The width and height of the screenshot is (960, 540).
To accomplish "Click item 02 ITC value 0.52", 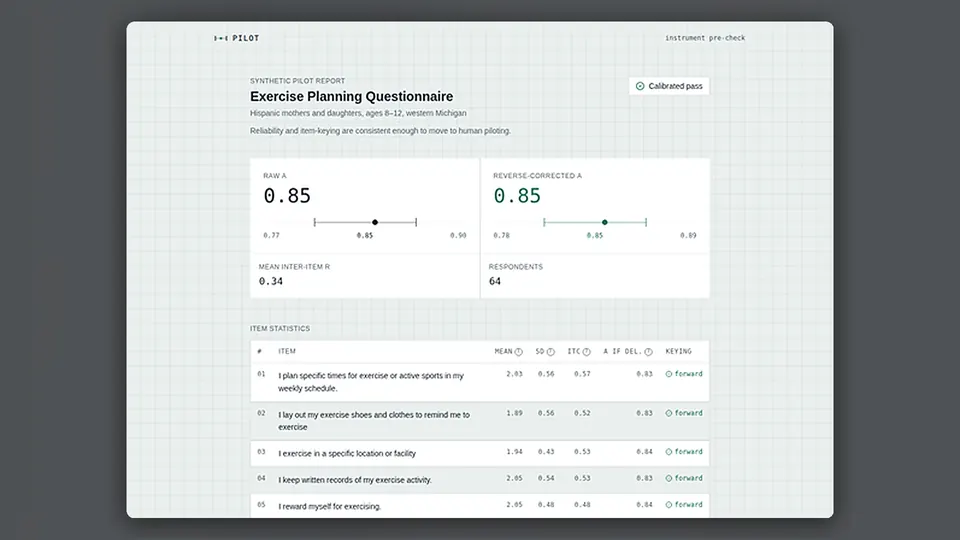I will tap(582, 413).
